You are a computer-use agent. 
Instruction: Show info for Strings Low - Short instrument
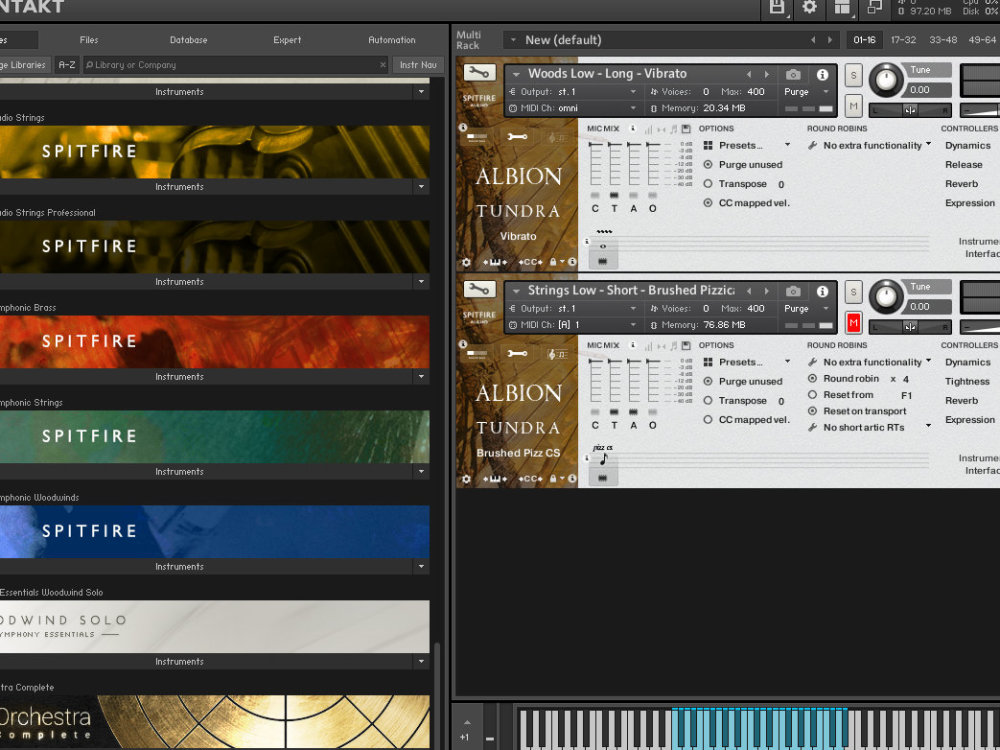coord(822,291)
